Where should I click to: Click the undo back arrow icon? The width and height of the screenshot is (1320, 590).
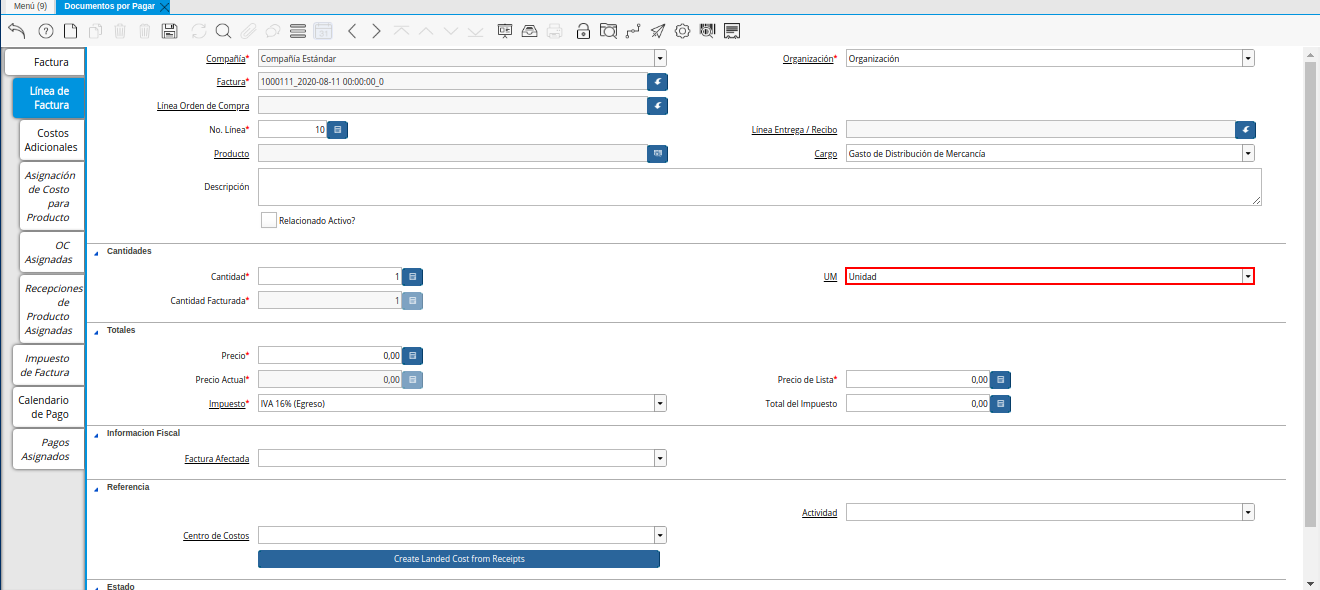(x=17, y=31)
